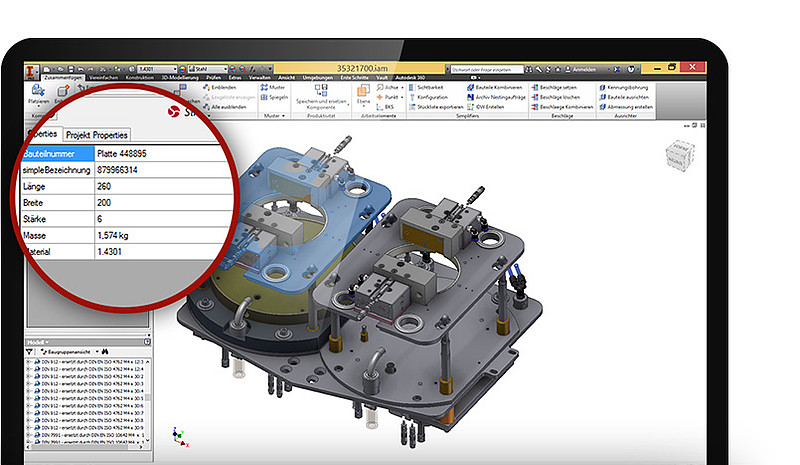The image size is (800, 465).
Task: Expand DIN 912 row ending 30:5
Action: 29,398
